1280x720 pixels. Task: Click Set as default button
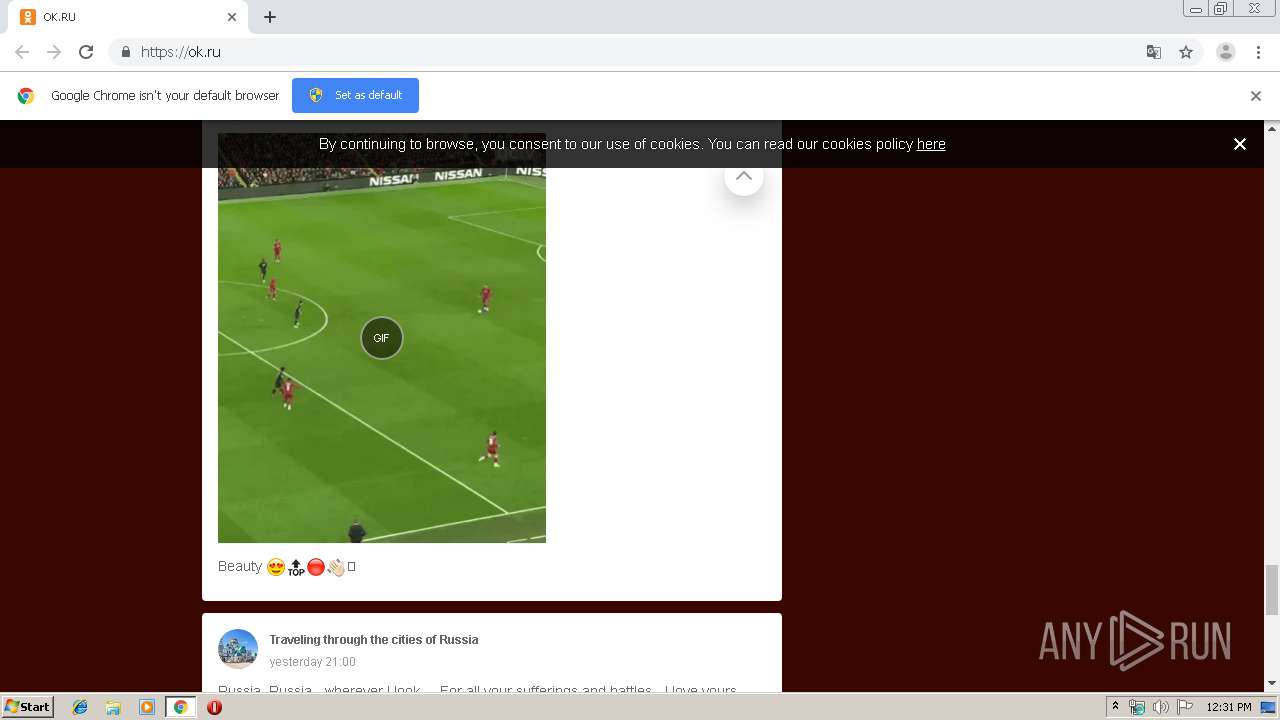click(x=355, y=95)
